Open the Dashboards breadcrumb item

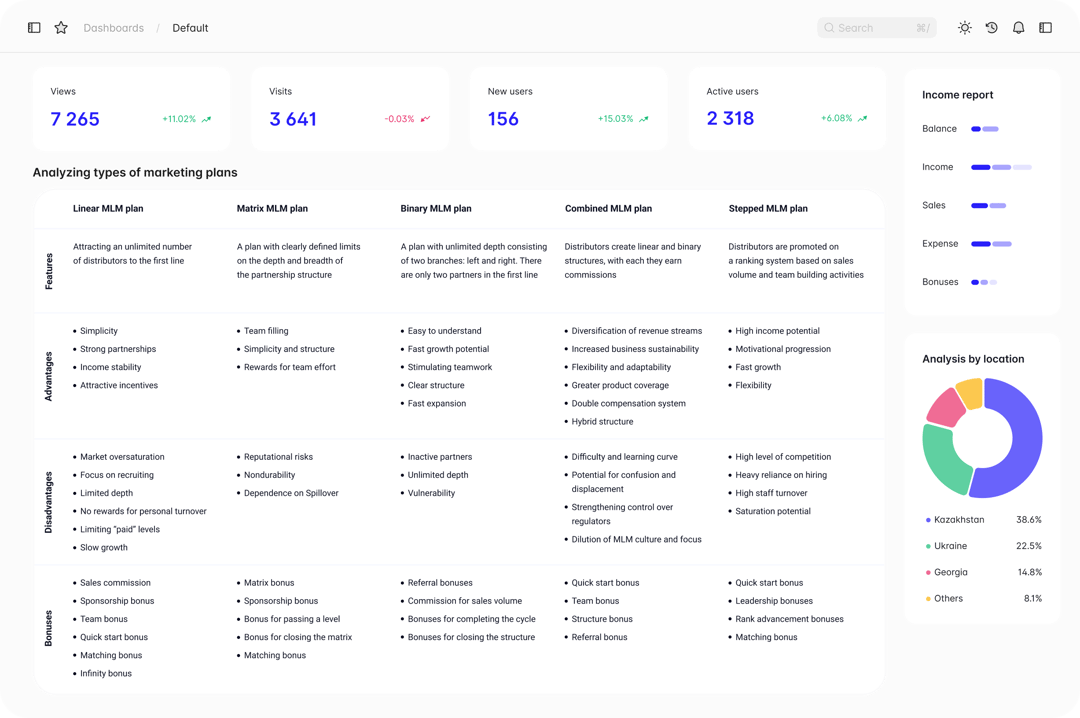(113, 27)
